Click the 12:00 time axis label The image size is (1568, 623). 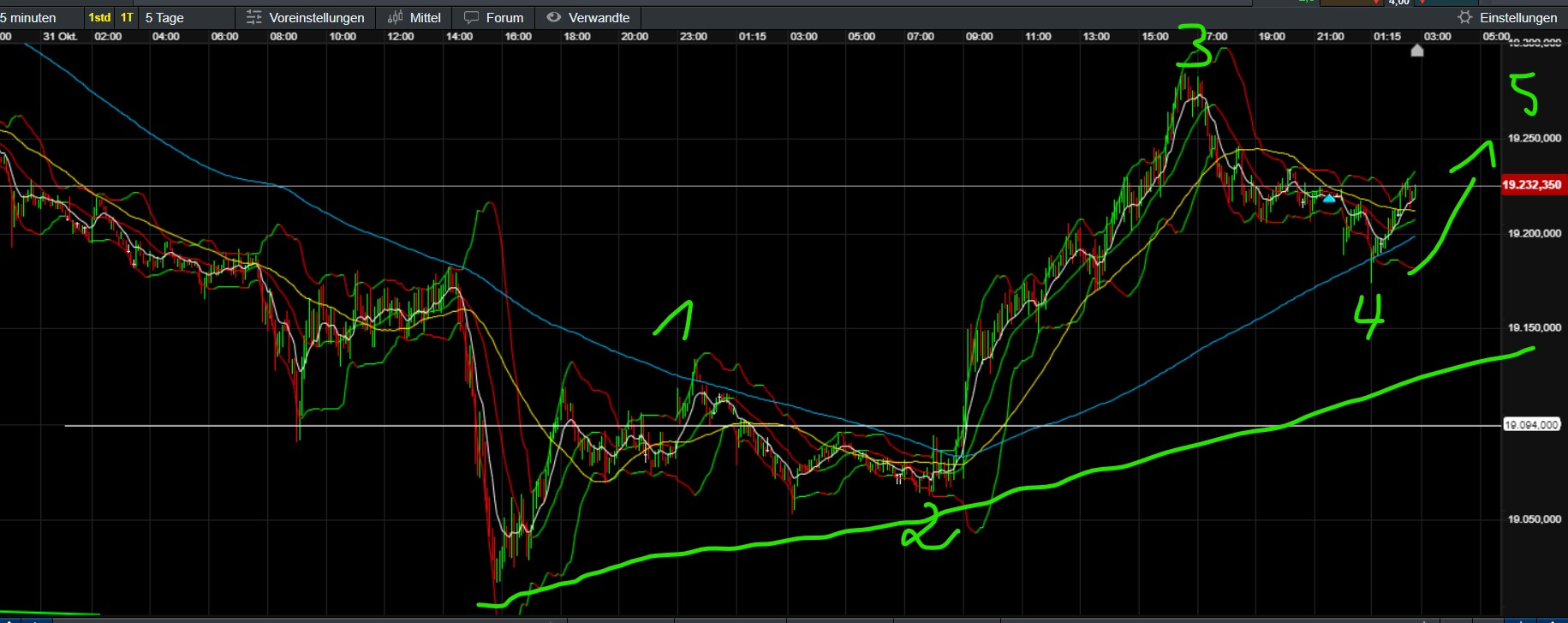(401, 36)
